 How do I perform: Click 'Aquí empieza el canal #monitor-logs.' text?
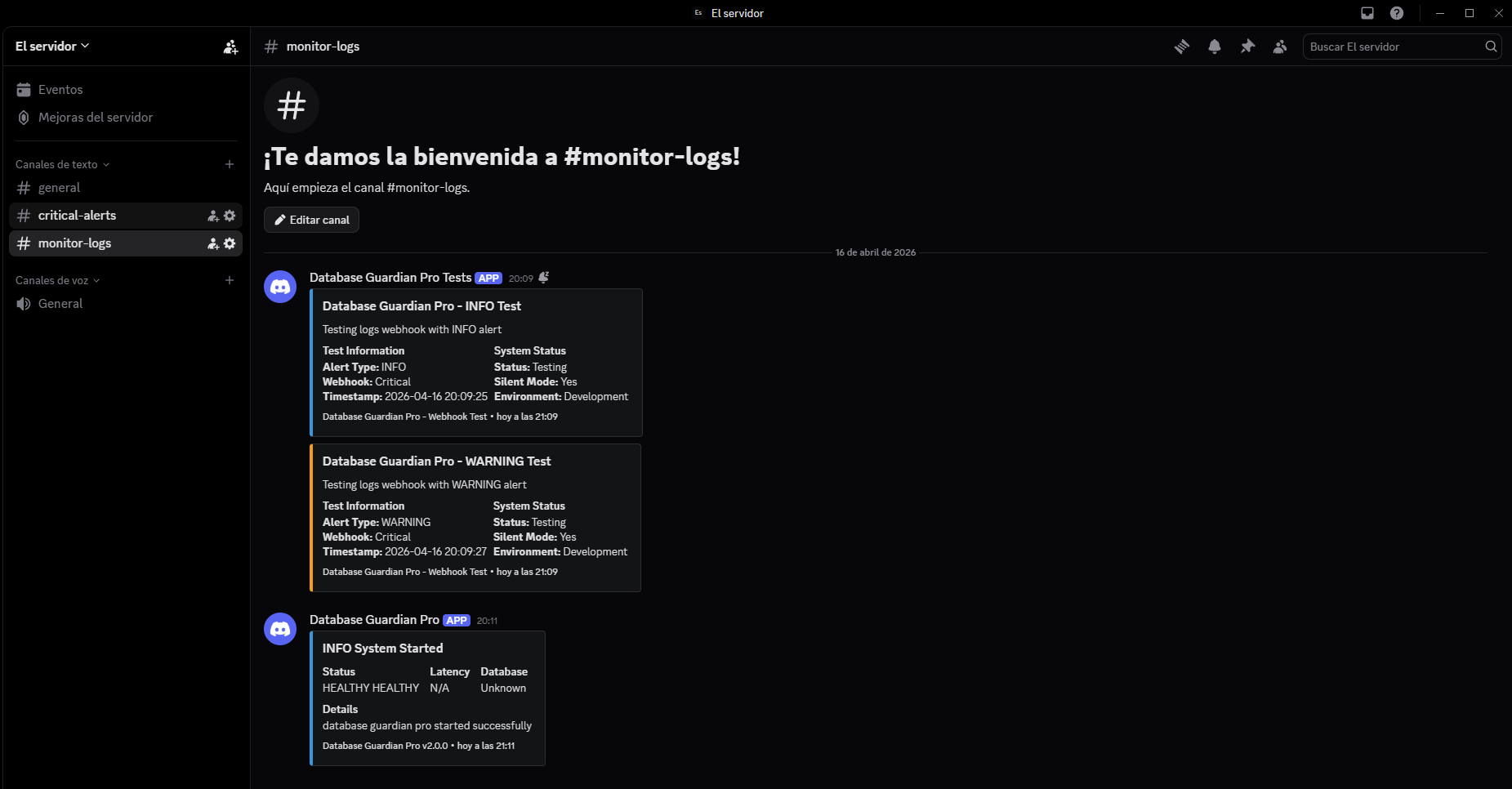coord(367,188)
